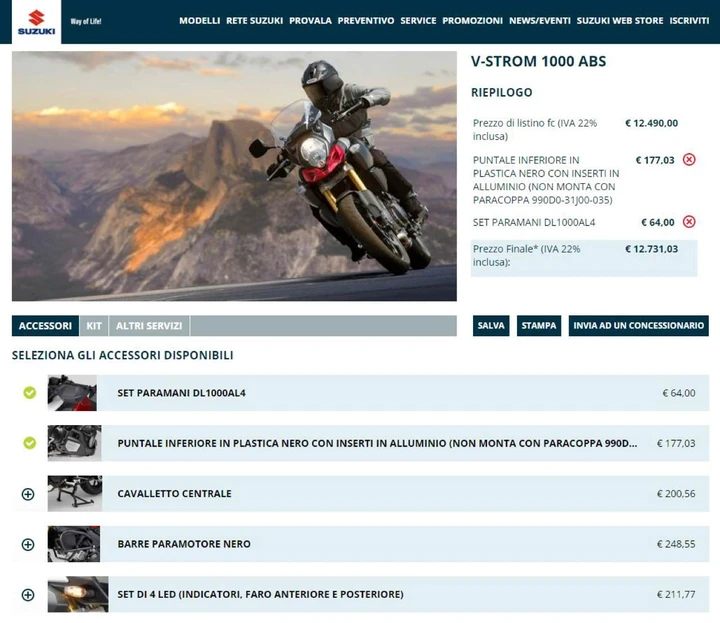This screenshot has height=623, width=720.
Task: Open the PUNTALE INFERIORE thumbnail image
Action: (74, 443)
